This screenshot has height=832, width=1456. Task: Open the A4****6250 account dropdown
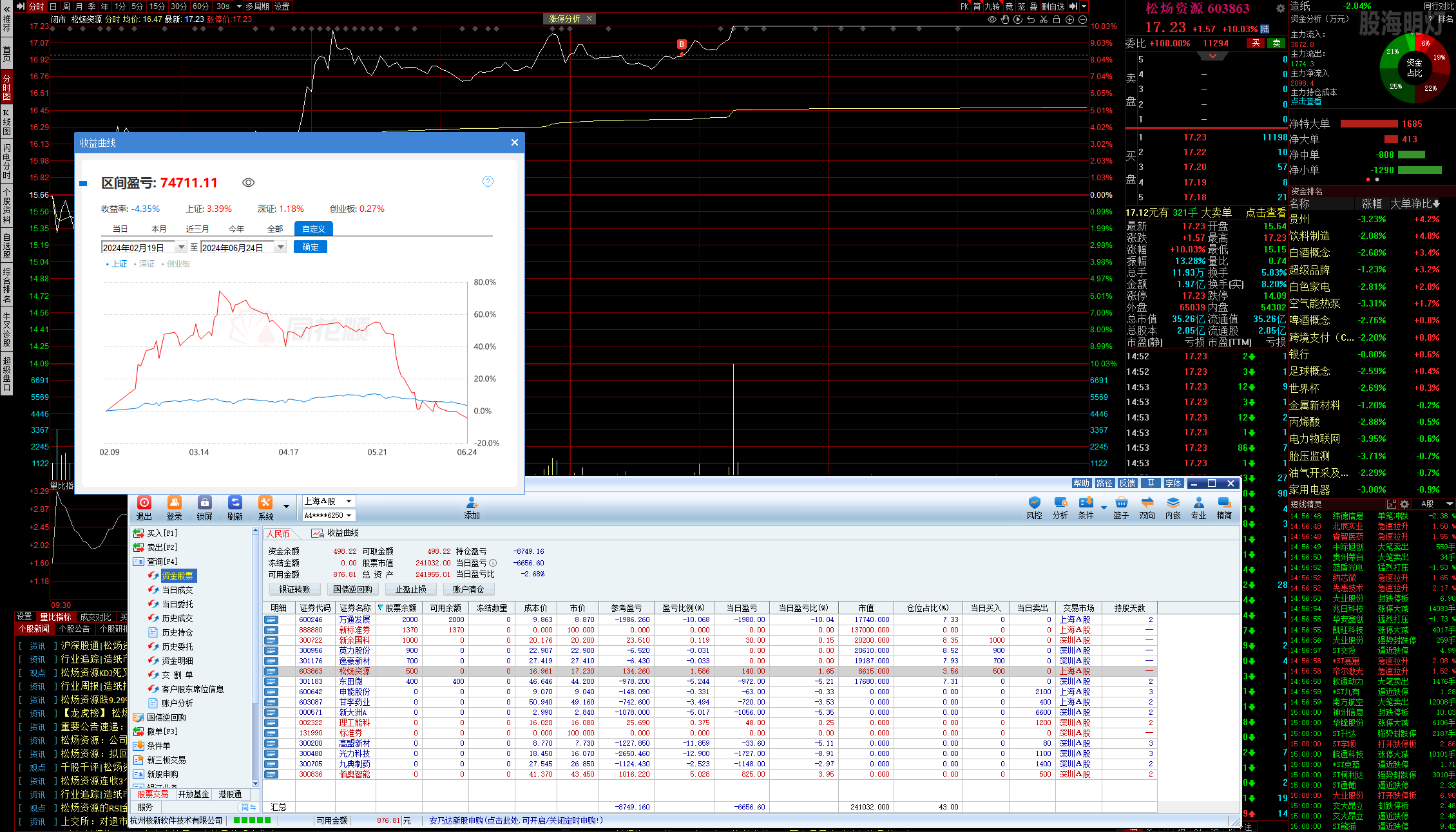(329, 515)
